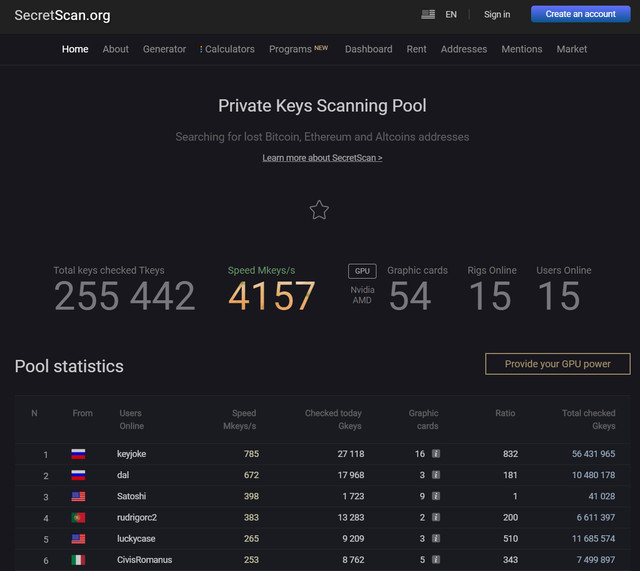Select user CivisRomanus in pool table
The width and height of the screenshot is (640, 571).
144,560
